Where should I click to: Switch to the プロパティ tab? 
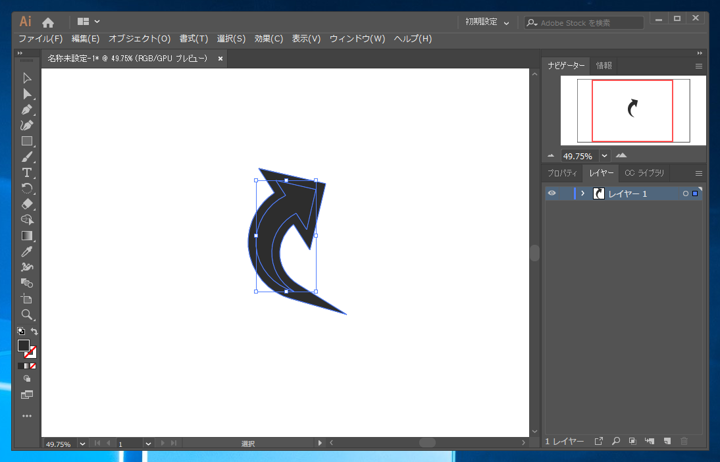click(x=562, y=173)
